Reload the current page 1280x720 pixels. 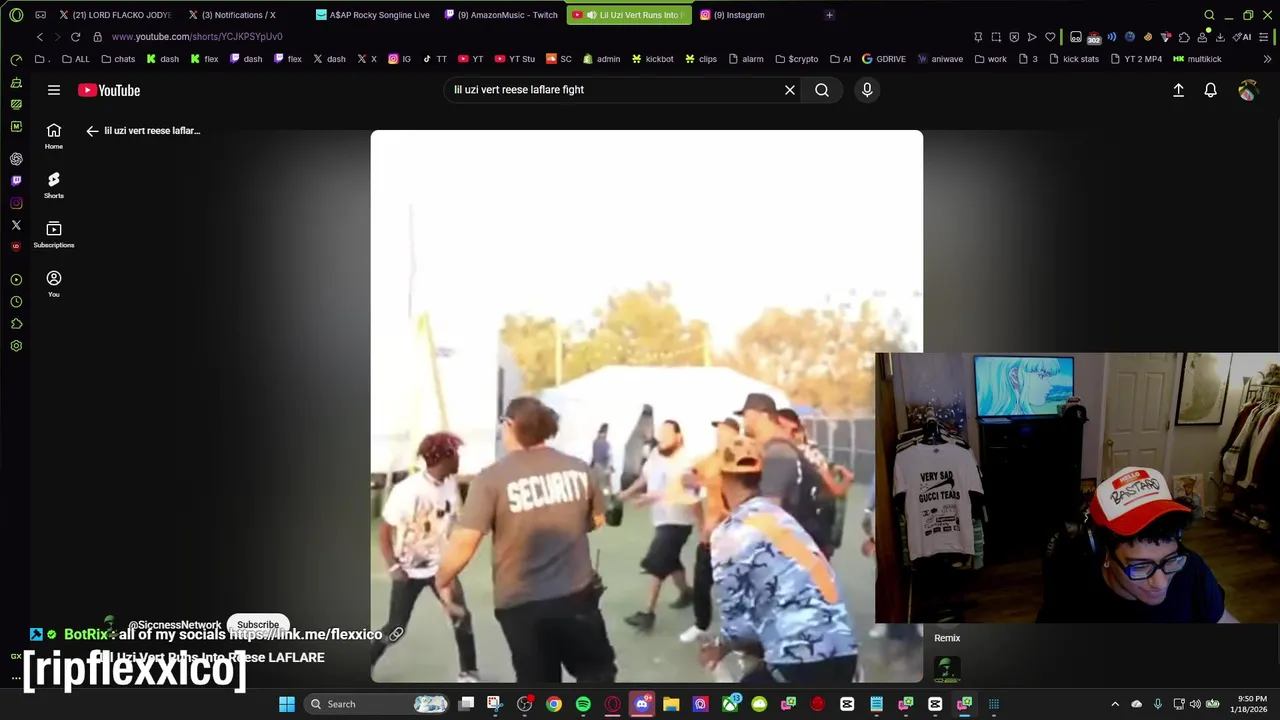tap(75, 37)
